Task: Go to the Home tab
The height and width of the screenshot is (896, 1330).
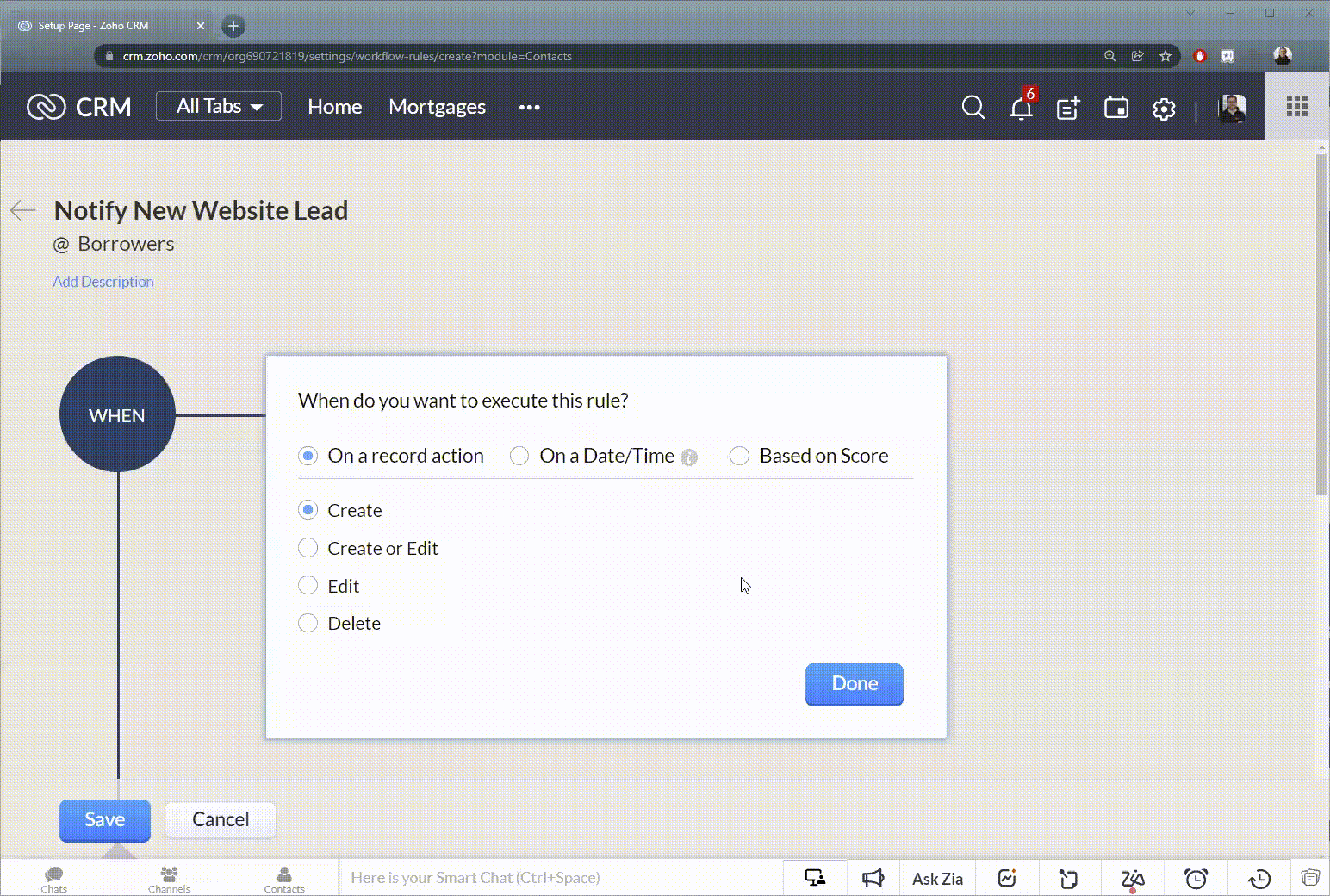Action: coord(334,107)
